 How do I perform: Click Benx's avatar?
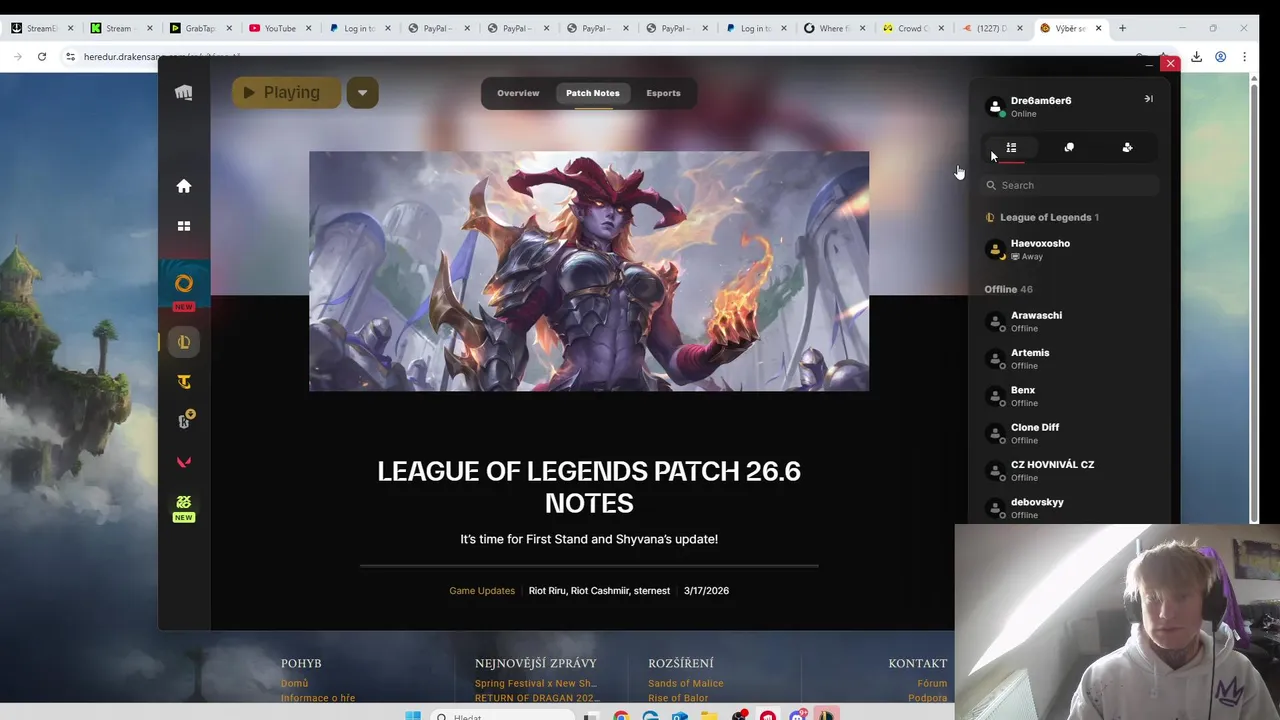click(995, 396)
